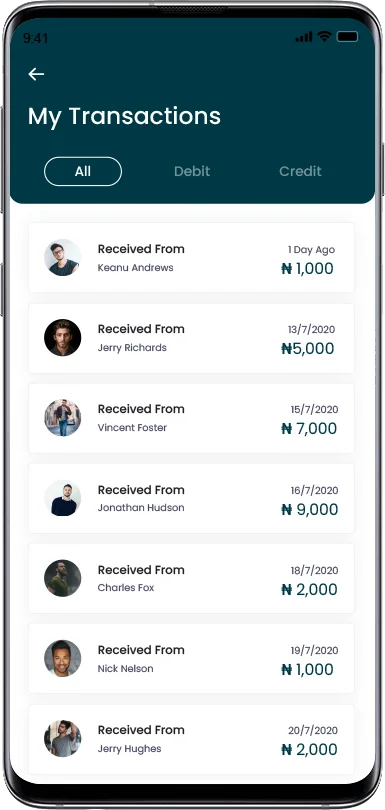Tap the Nick Nelson name link
The image size is (385, 810).
point(126,668)
